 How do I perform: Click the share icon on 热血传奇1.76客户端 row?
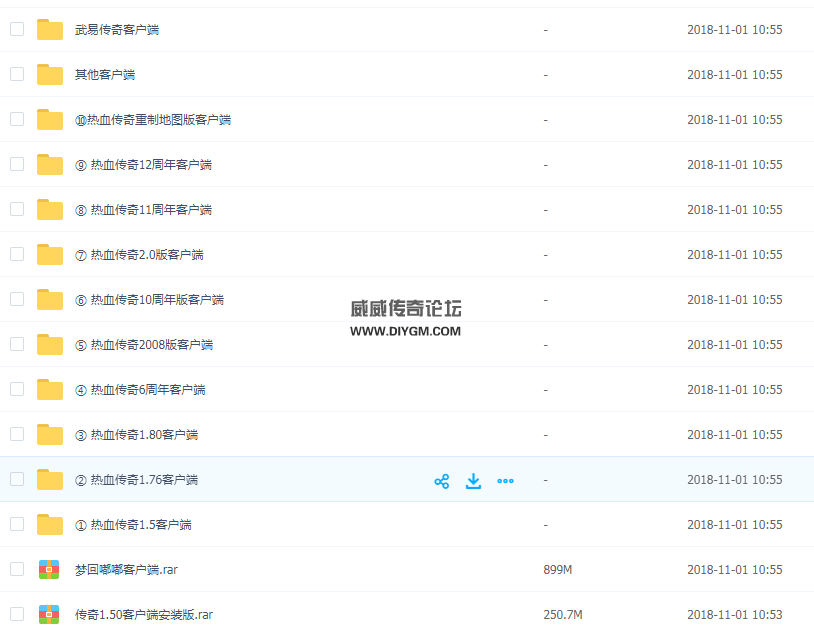[x=442, y=481]
